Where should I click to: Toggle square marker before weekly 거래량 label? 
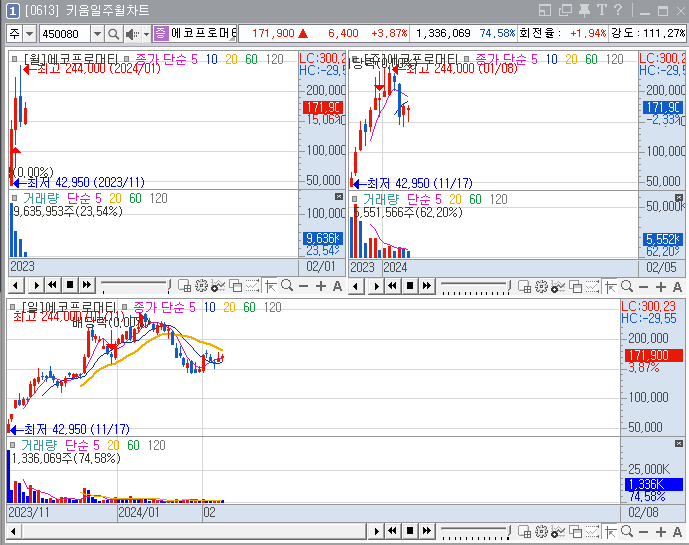pyautogui.click(x=355, y=199)
